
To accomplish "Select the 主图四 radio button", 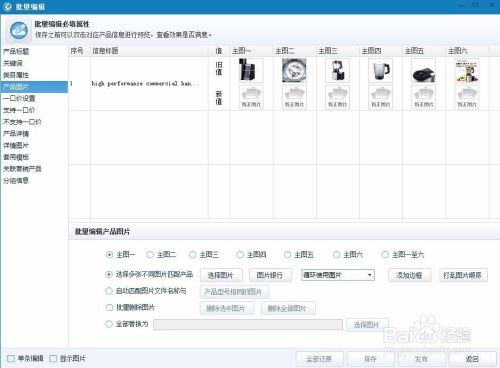I will pos(240,255).
